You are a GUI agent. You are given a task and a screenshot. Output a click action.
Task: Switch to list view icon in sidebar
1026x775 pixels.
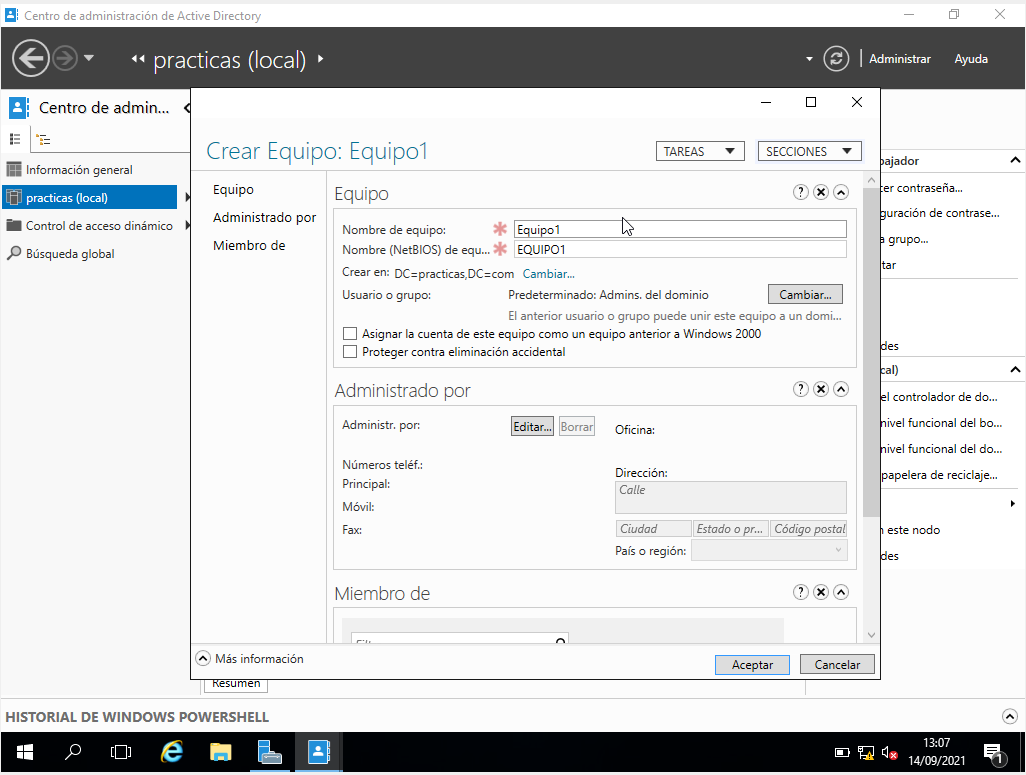16,140
